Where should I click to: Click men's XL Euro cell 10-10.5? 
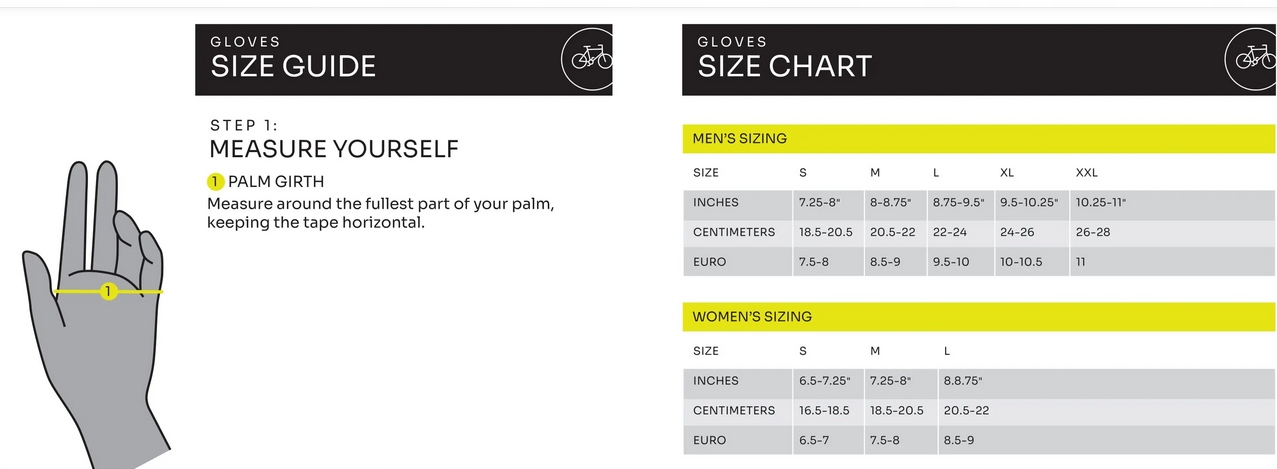coord(1021,262)
